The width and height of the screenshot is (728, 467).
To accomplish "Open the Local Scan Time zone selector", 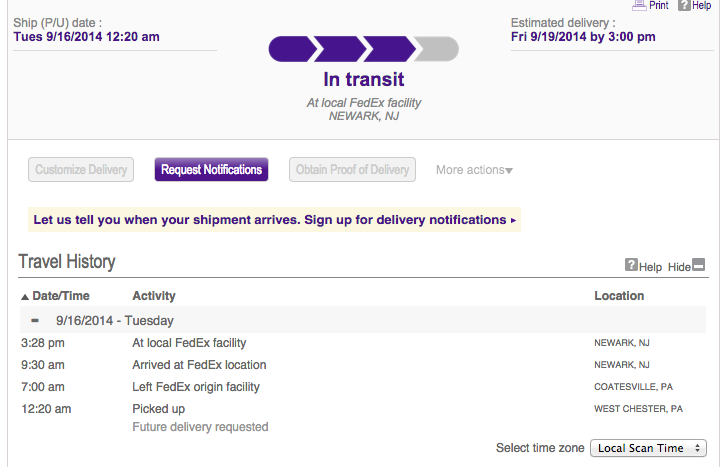I will pyautogui.click(x=649, y=448).
